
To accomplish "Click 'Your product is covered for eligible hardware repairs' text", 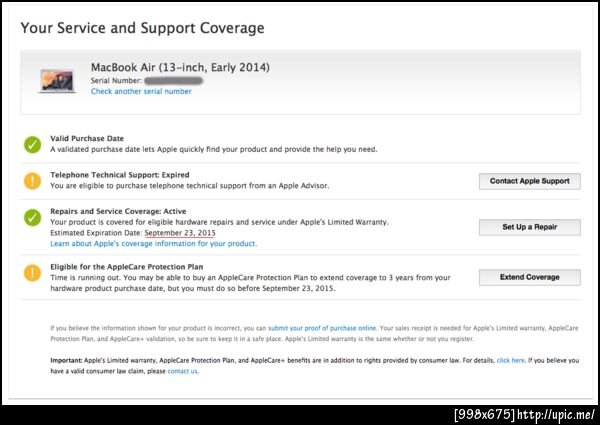I will pos(219,222).
